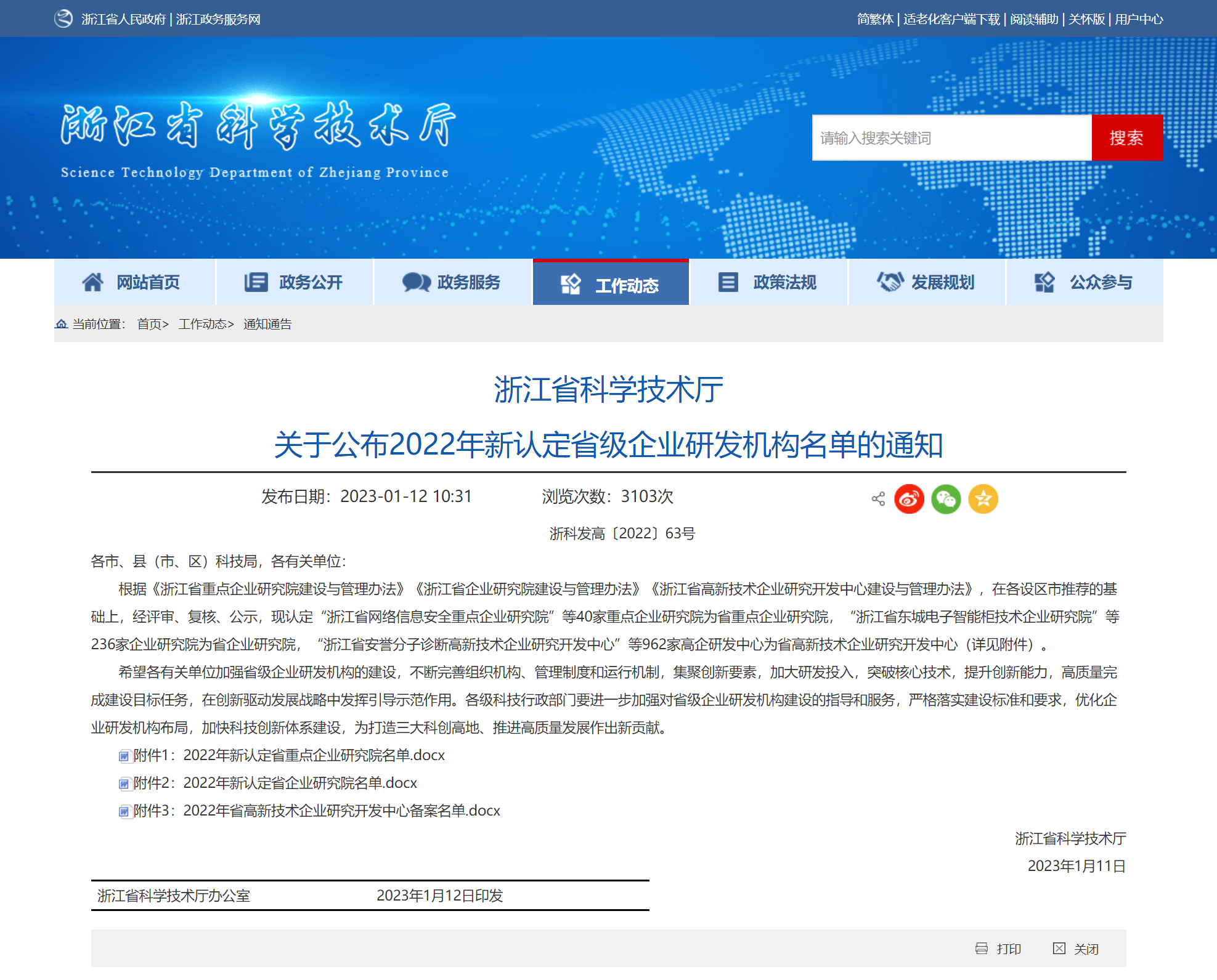
Task: Click the docx icon for 附件1
Action: 124,756
